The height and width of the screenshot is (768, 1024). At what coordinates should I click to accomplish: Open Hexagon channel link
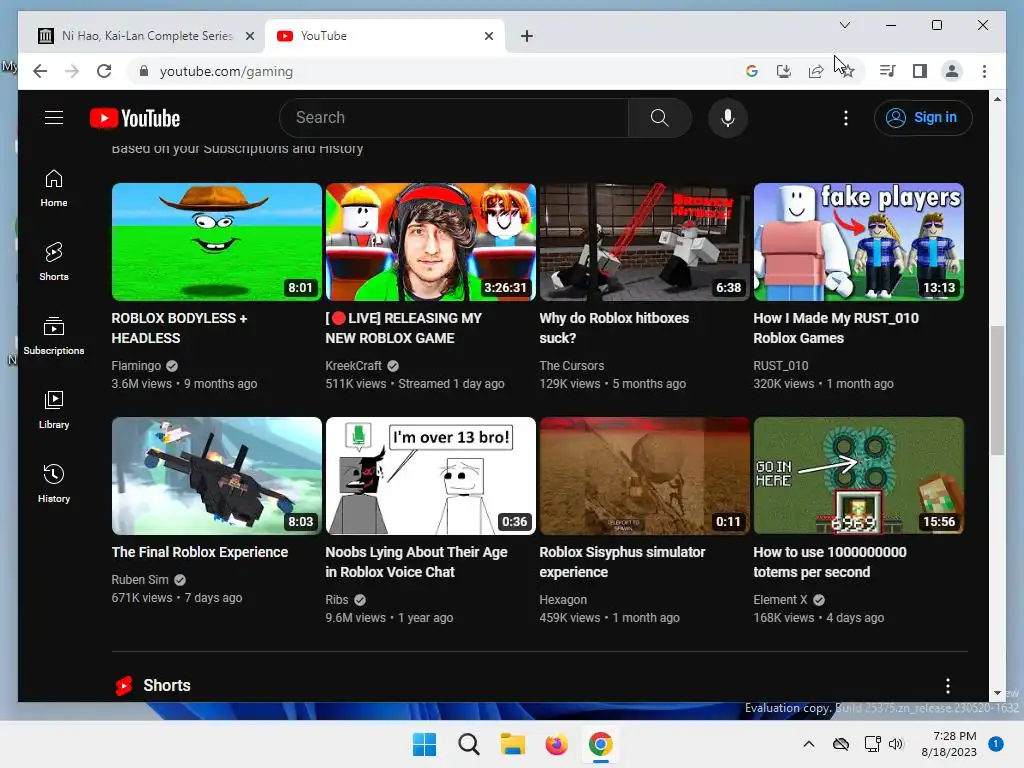coord(563,600)
